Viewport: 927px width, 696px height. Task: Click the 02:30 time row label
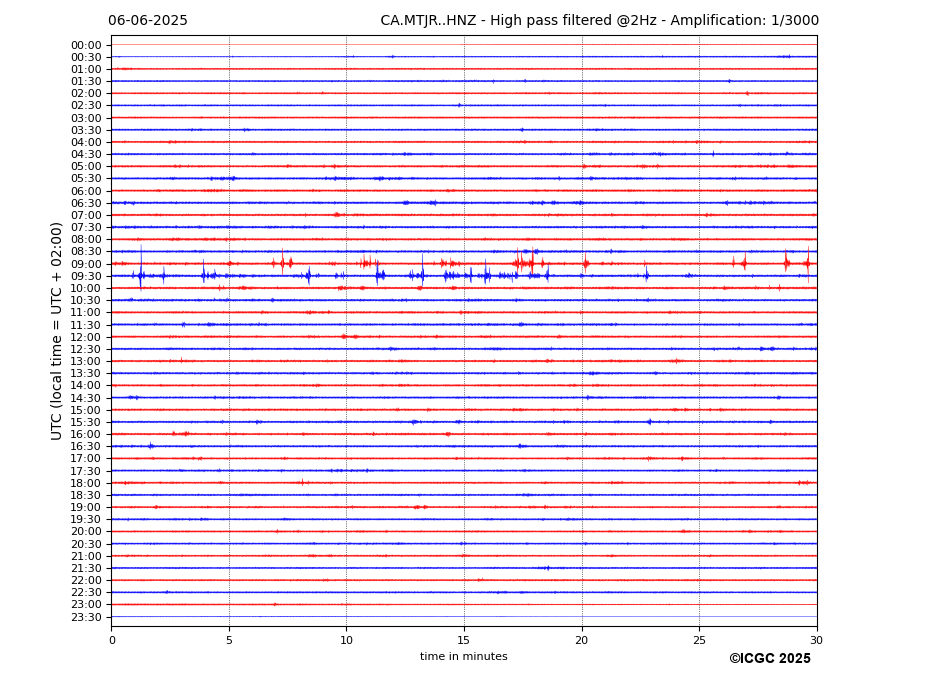pyautogui.click(x=86, y=106)
